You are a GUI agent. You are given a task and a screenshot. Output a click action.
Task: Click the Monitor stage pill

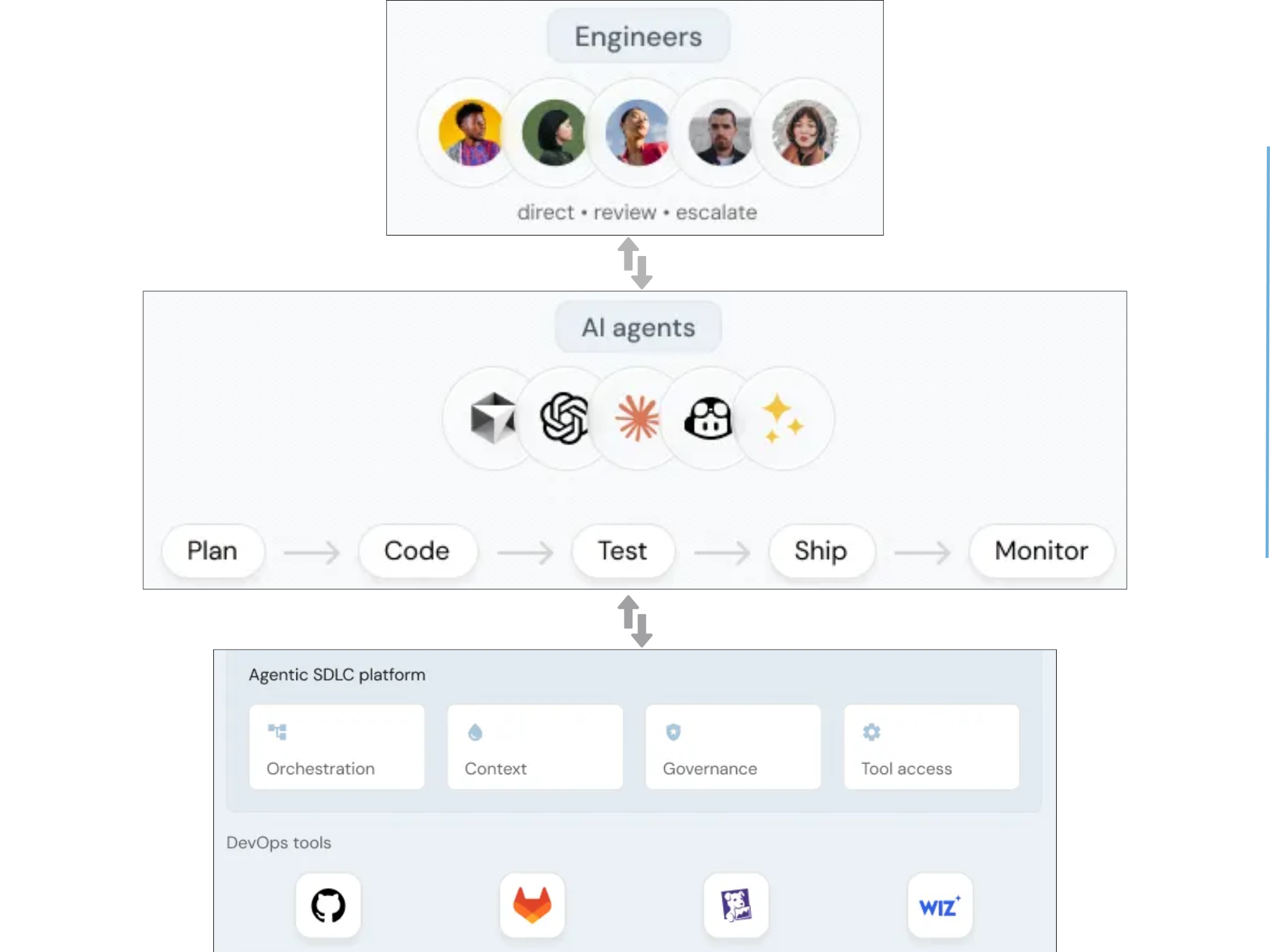[x=1042, y=551]
